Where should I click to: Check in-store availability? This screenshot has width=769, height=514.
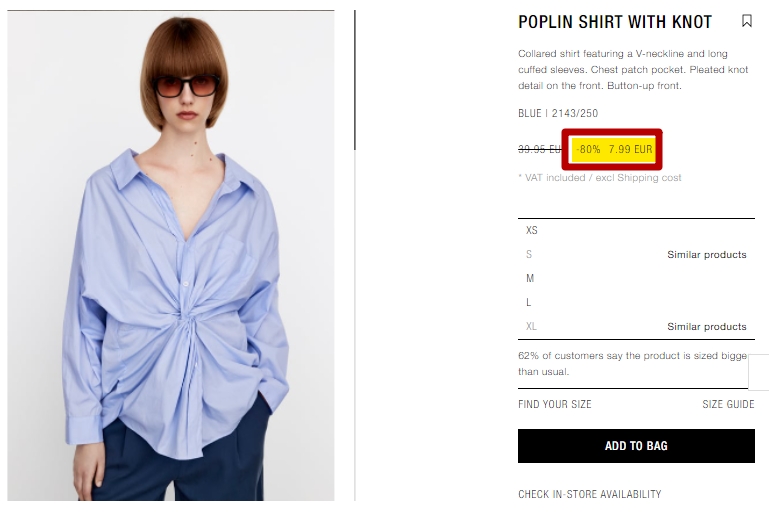(x=590, y=494)
